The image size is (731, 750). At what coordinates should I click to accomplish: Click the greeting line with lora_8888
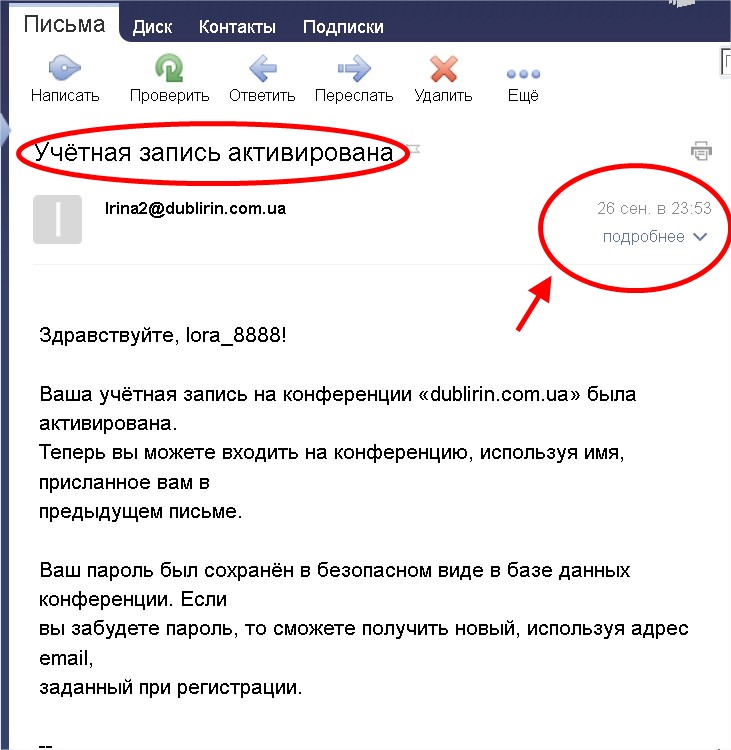pos(162,335)
